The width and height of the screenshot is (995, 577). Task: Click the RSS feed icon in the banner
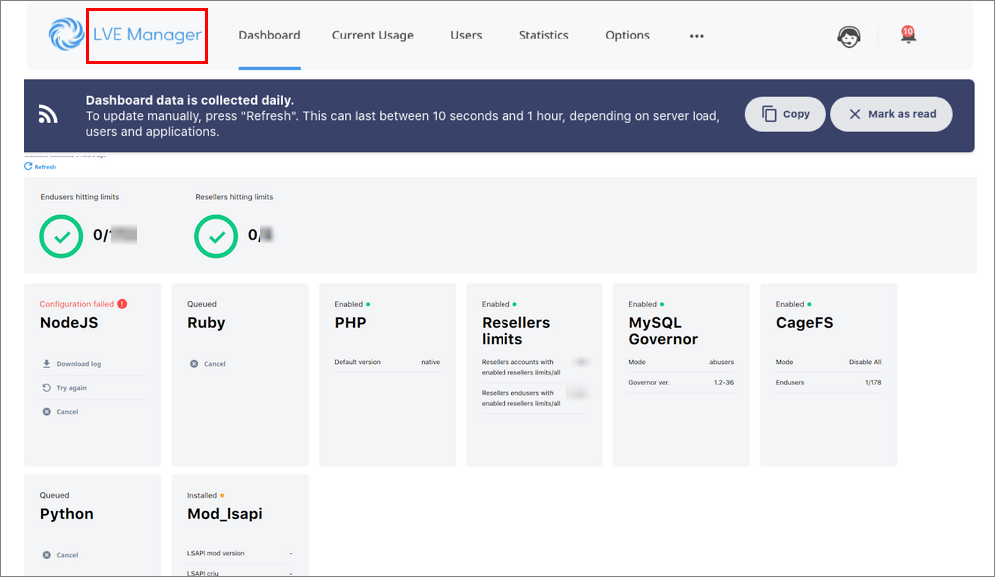[x=48, y=114]
